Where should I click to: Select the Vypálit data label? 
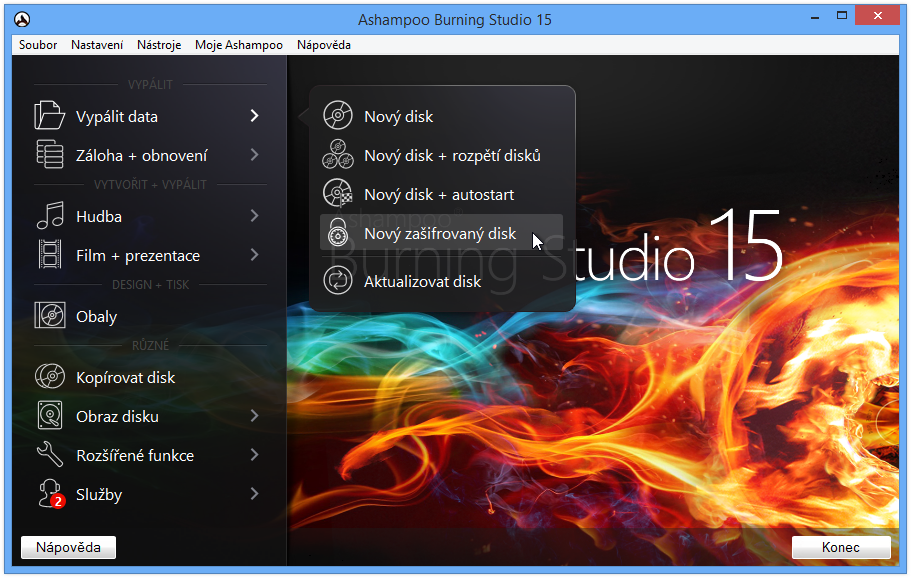(117, 117)
